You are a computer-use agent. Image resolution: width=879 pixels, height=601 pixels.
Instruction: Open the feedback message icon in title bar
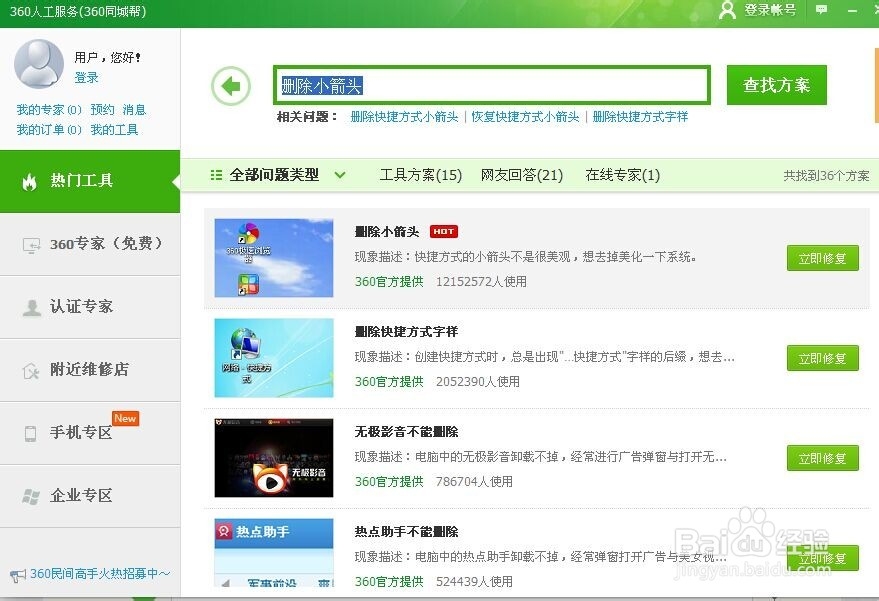point(821,10)
